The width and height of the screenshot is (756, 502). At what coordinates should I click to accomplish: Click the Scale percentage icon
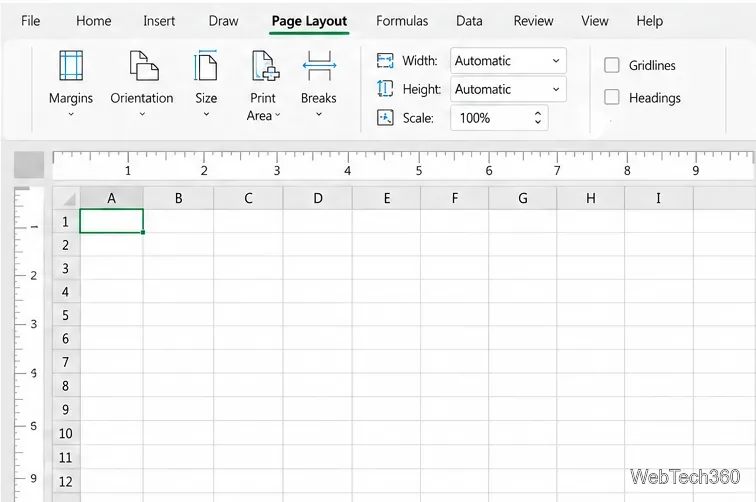pos(385,118)
